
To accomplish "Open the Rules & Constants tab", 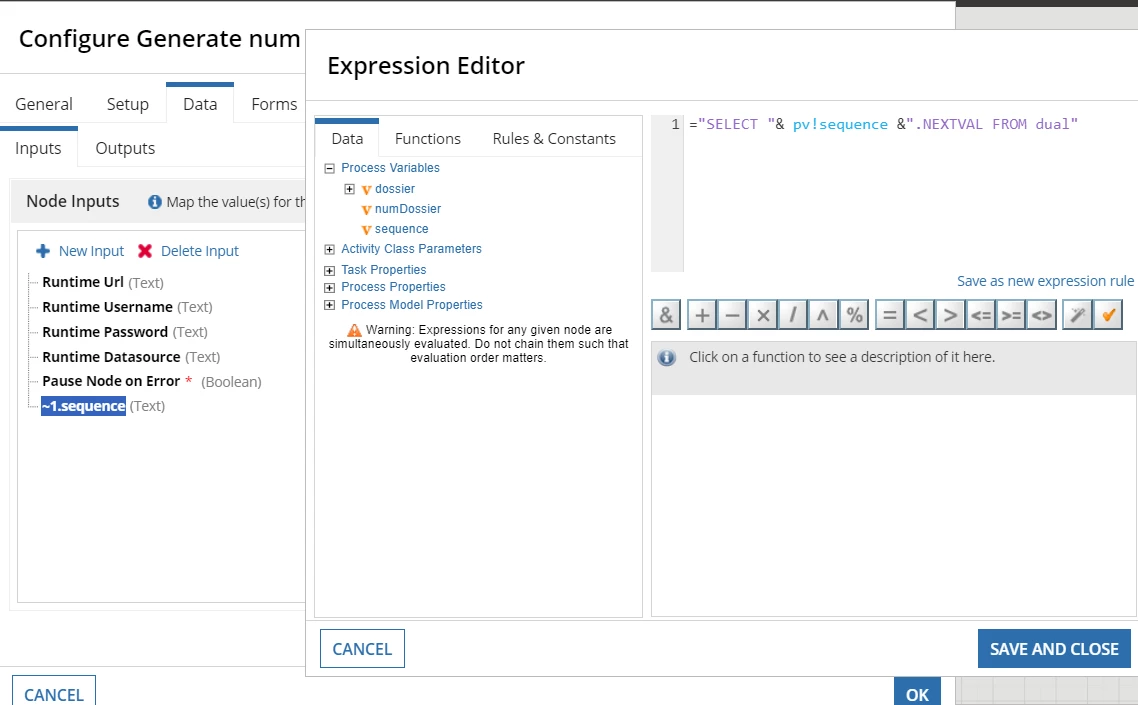I will coord(554,139).
